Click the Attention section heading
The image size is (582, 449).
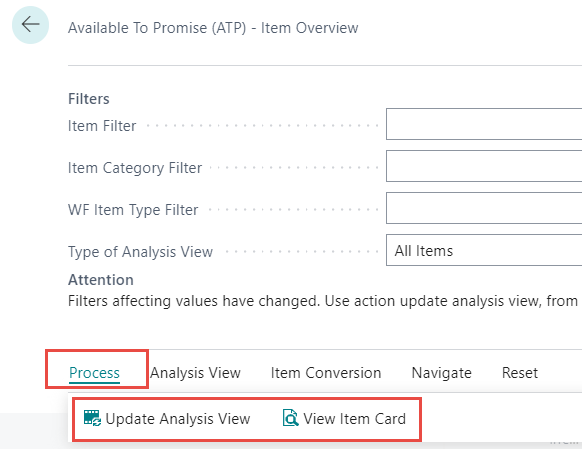tap(101, 279)
